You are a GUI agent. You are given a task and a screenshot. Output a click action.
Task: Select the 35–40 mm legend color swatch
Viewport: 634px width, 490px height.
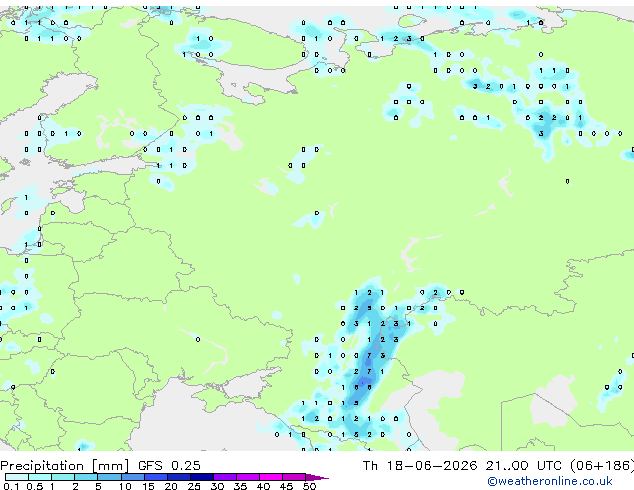(248, 477)
